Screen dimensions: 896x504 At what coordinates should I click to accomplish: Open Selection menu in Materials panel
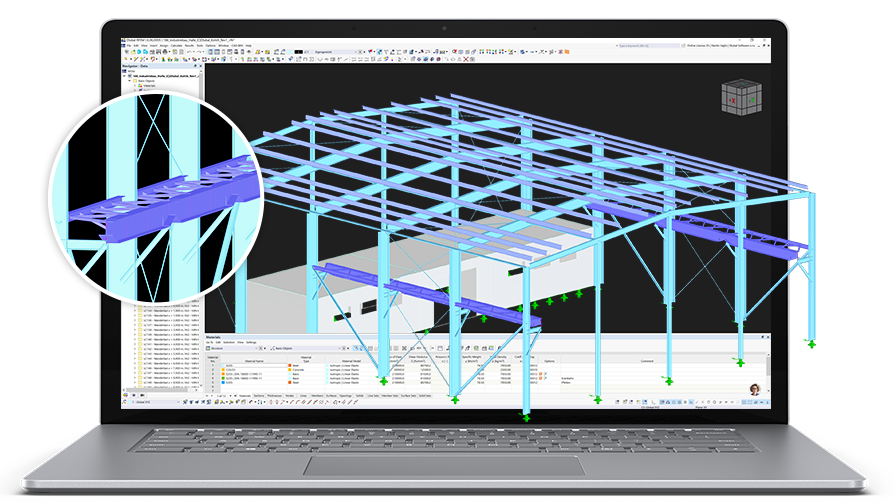coord(229,342)
